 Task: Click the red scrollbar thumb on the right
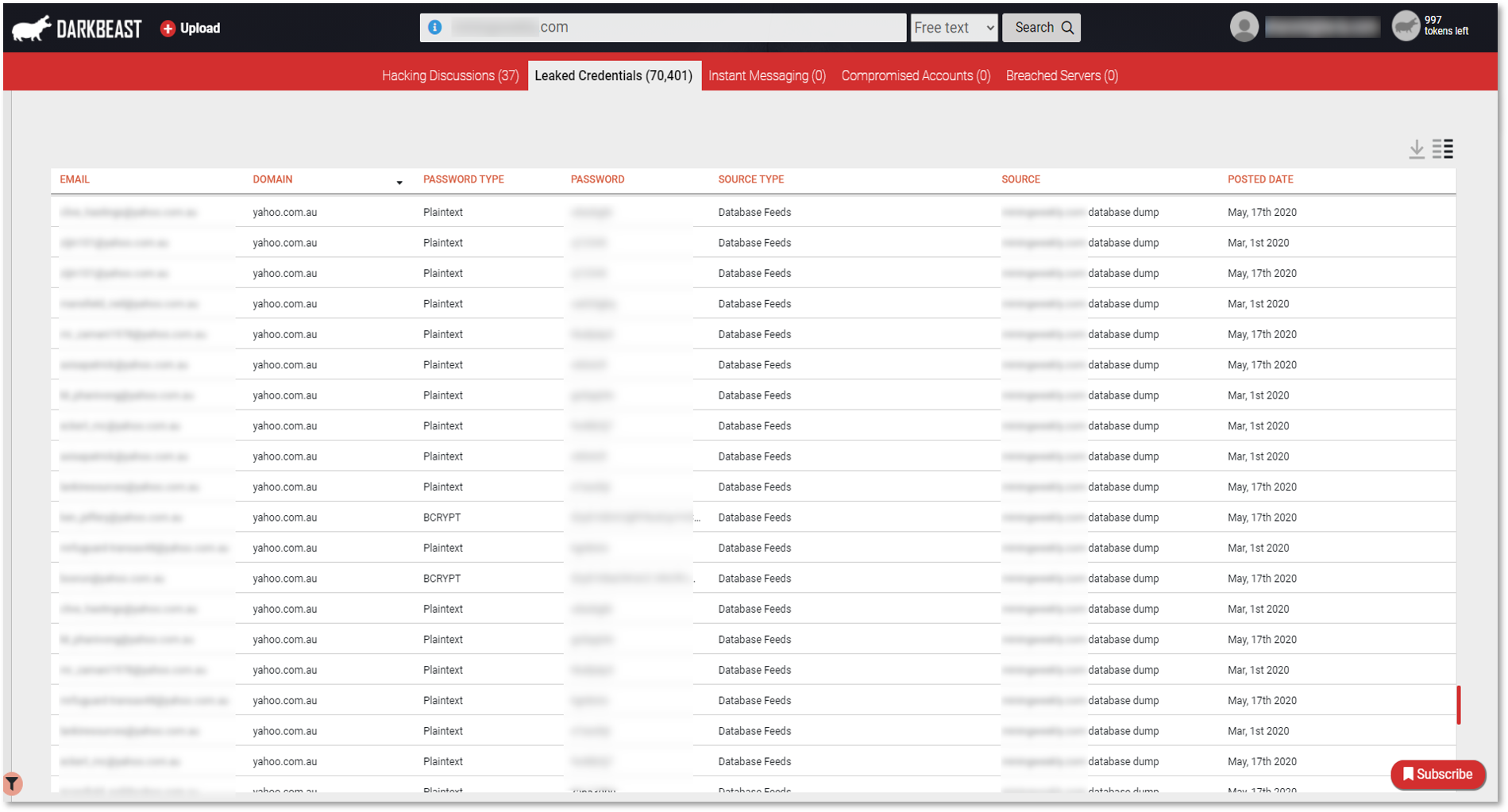[x=1458, y=705]
